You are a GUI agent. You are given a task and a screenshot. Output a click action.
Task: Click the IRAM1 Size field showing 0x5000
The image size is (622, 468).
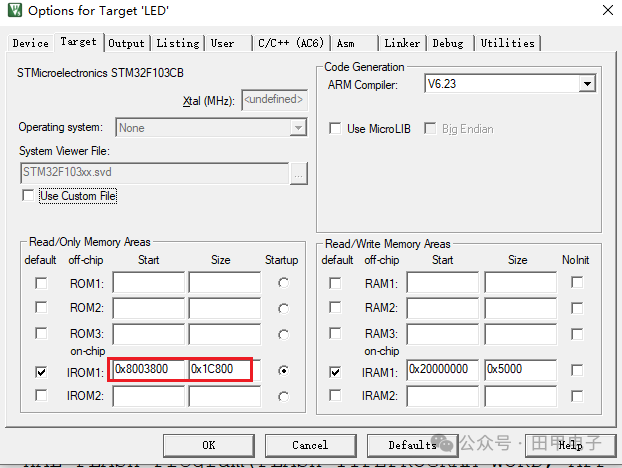tap(520, 370)
